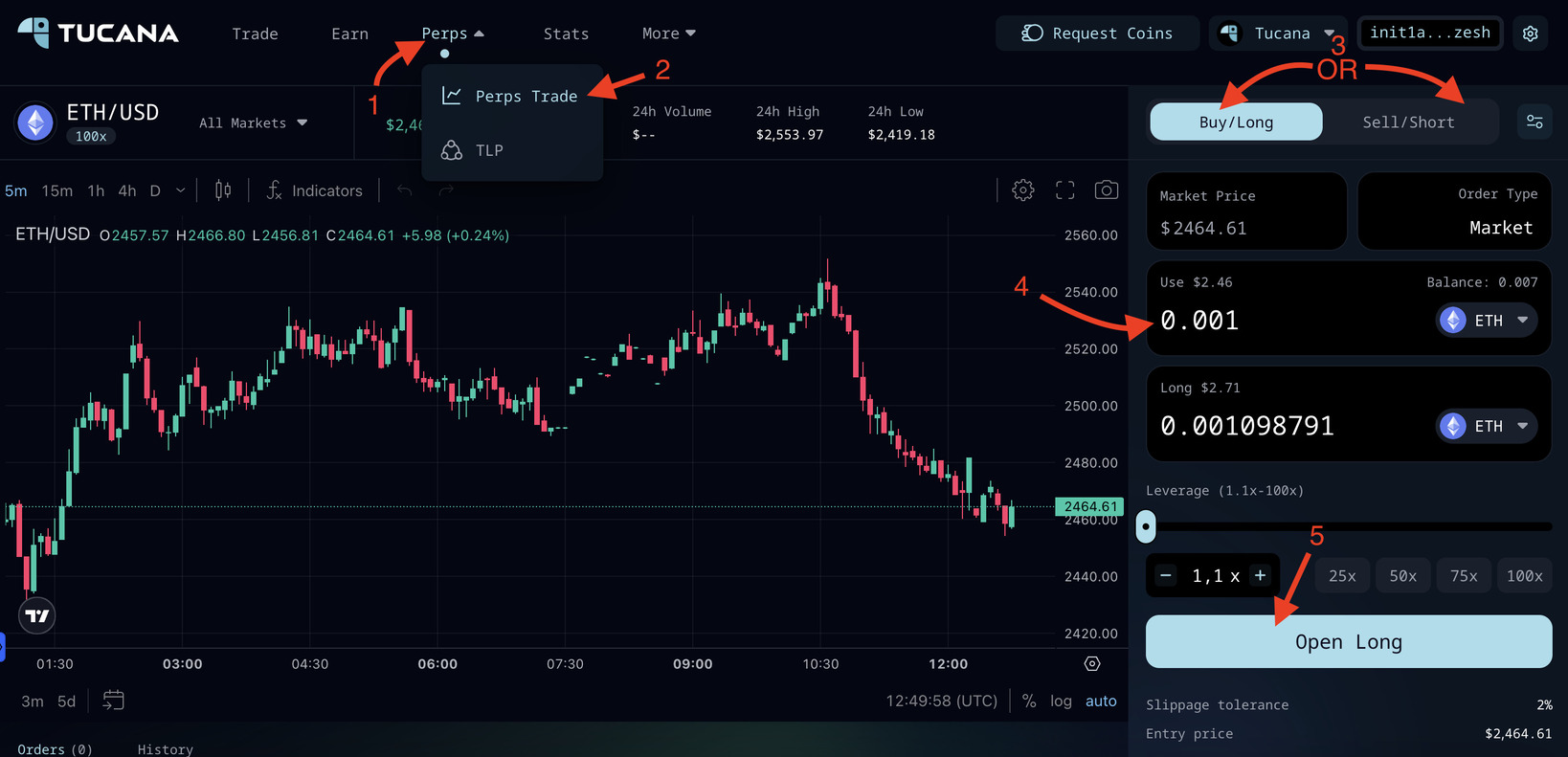Toggle fullscreen chart mode

point(1065,190)
